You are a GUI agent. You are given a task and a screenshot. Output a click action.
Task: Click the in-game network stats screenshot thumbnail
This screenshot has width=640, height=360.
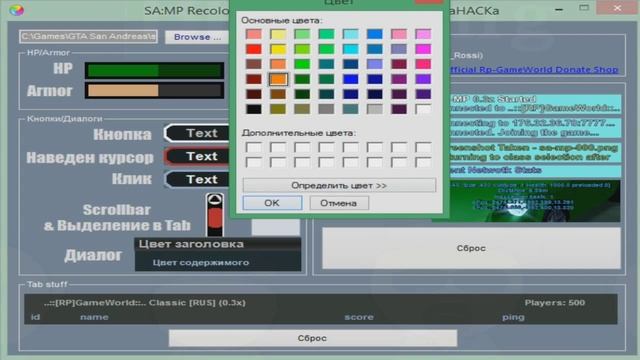point(535,201)
